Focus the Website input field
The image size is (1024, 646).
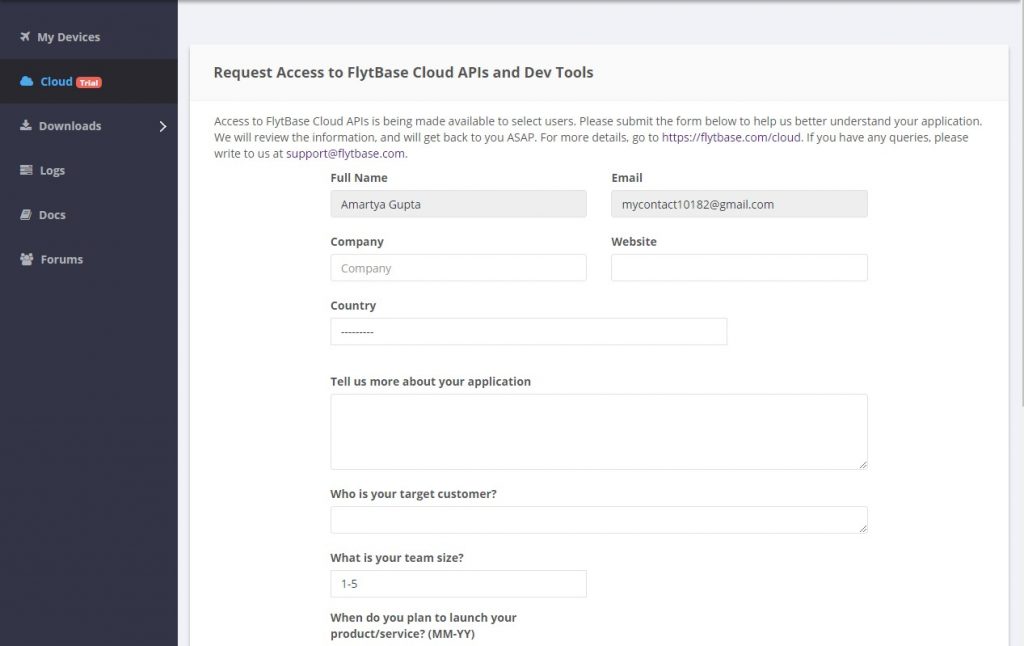(739, 268)
